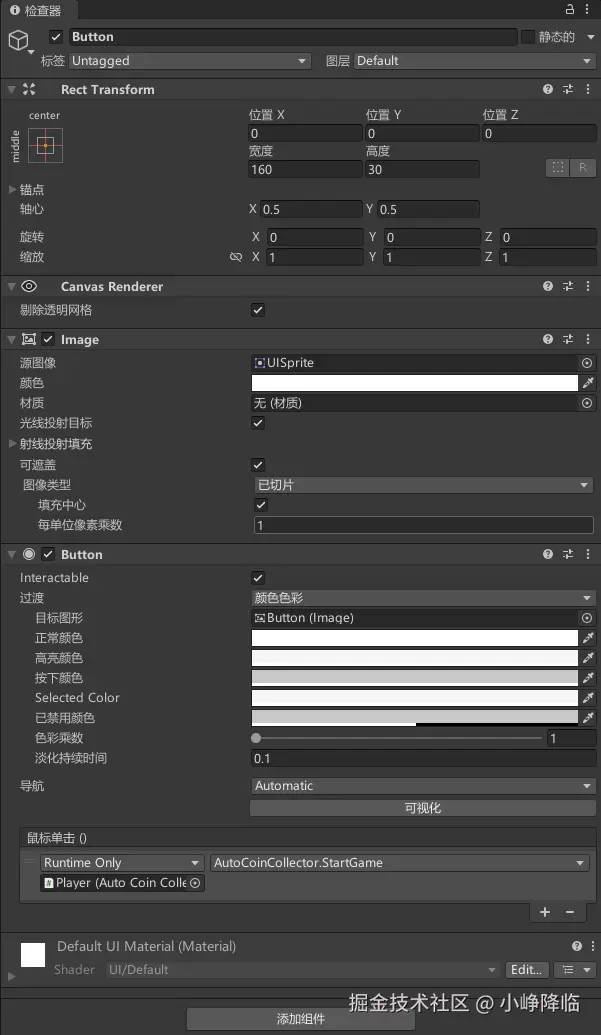
Task: Click the GameObject cube icon
Action: tap(18, 41)
